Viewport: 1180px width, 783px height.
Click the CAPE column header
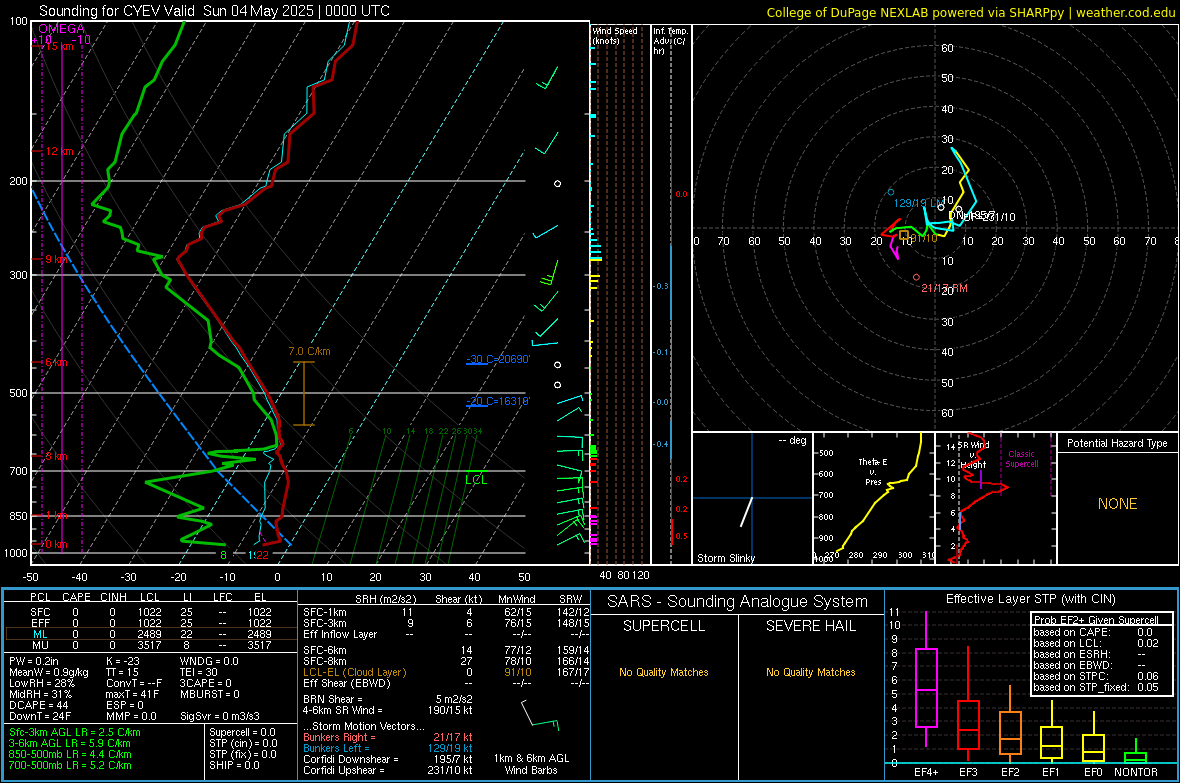tap(76, 597)
